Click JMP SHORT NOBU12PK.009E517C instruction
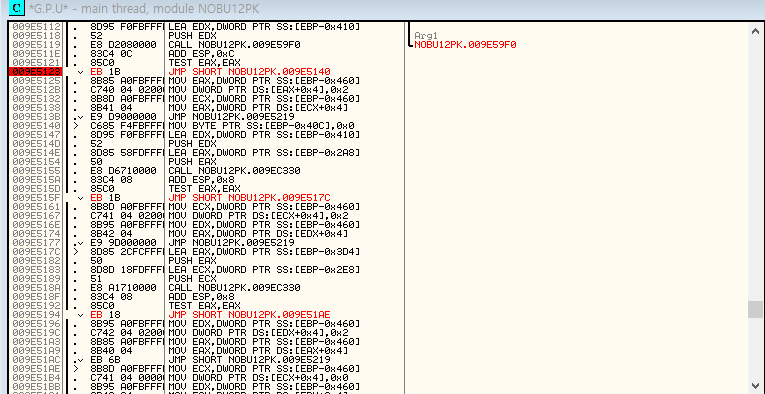 [249, 198]
